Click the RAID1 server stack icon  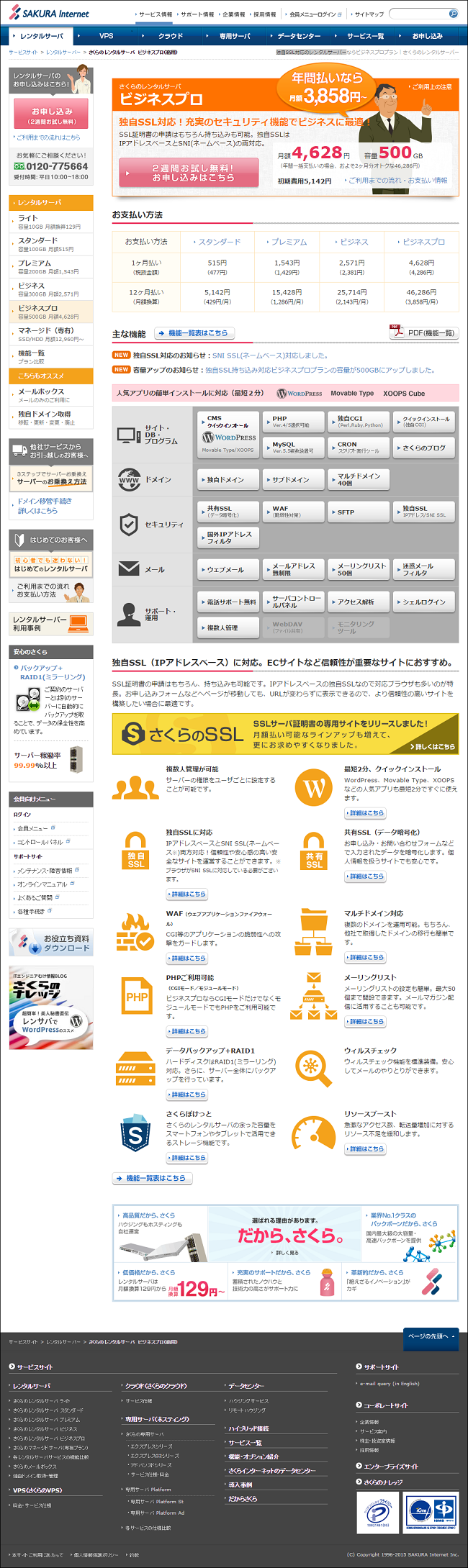pyautogui.click(x=135, y=1068)
